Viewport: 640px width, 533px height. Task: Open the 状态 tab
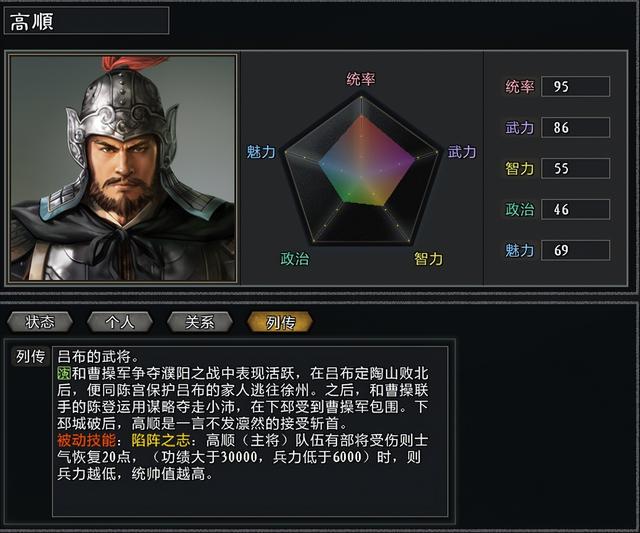pos(40,322)
